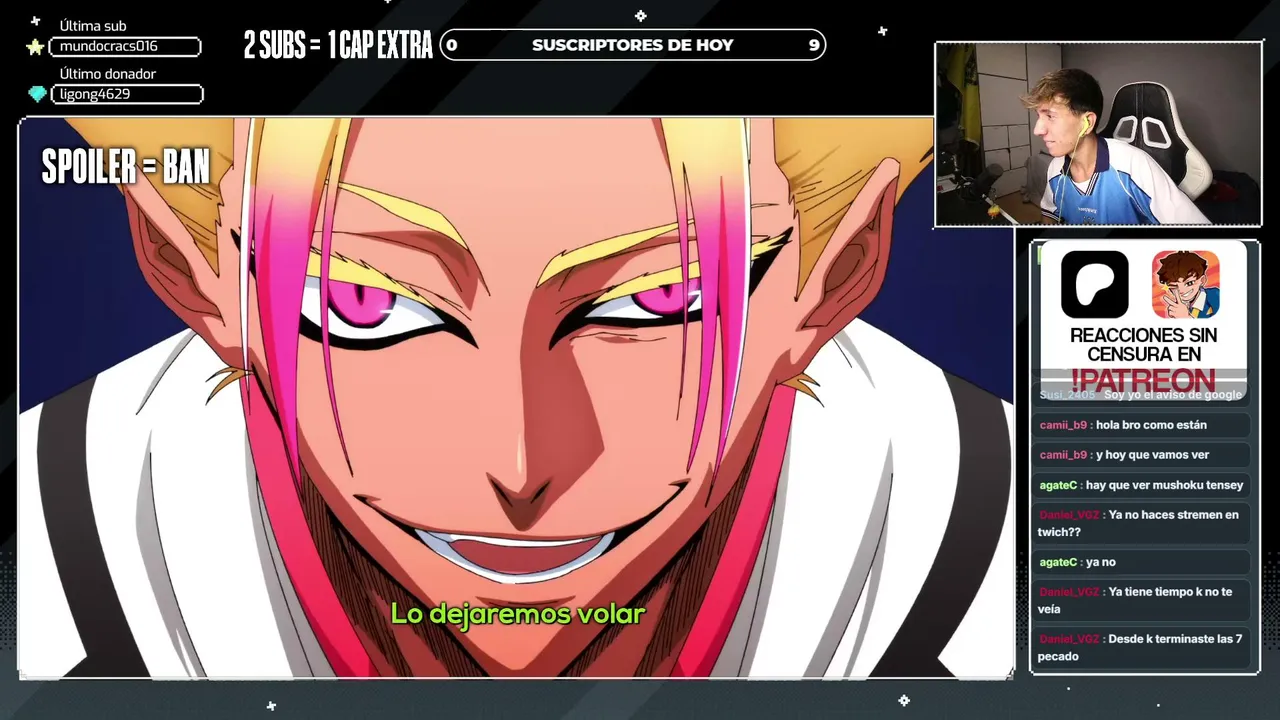Select the streamer webcam feed
Image resolution: width=1280 pixels, height=720 pixels.
[x=1098, y=134]
